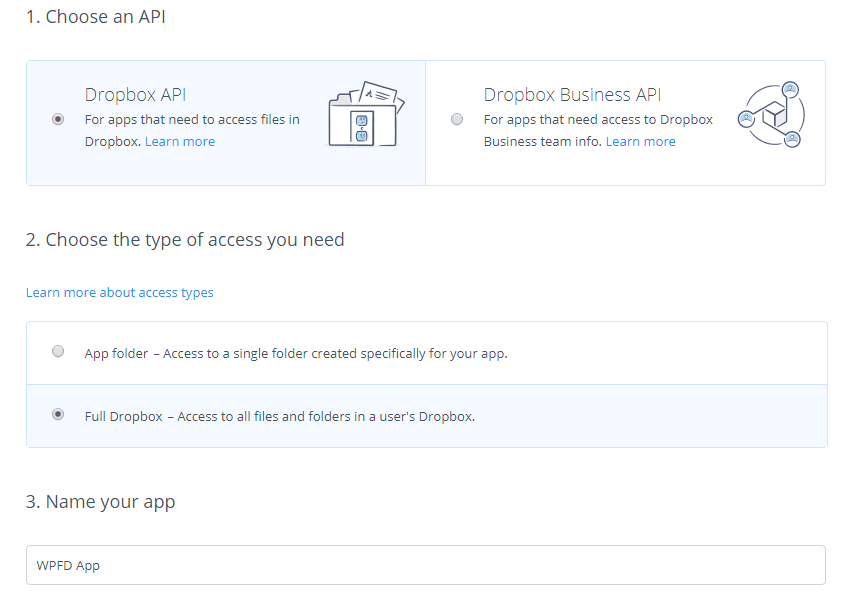Click 'For apps that need access to Dropbox' text

coord(598,120)
